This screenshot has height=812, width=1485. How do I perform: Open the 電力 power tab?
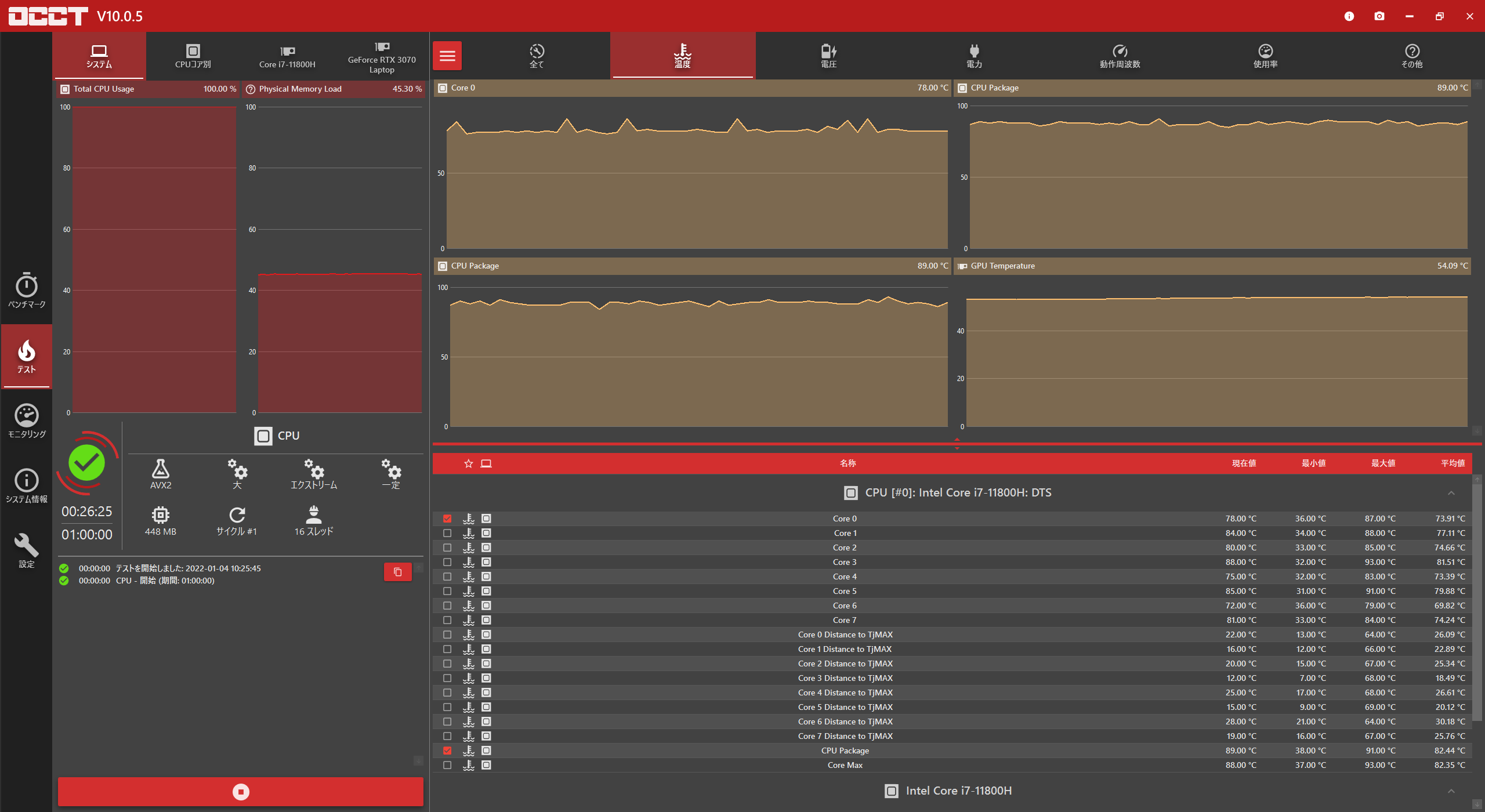(x=975, y=56)
